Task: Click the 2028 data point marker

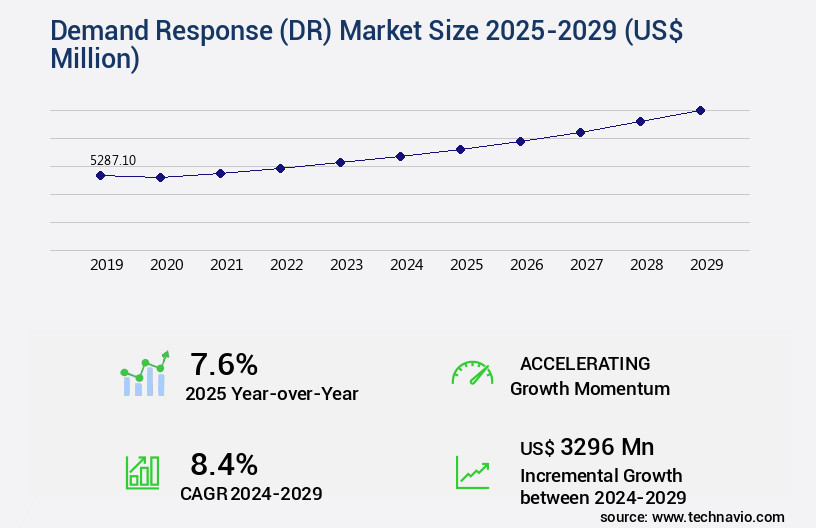Action: [x=640, y=121]
